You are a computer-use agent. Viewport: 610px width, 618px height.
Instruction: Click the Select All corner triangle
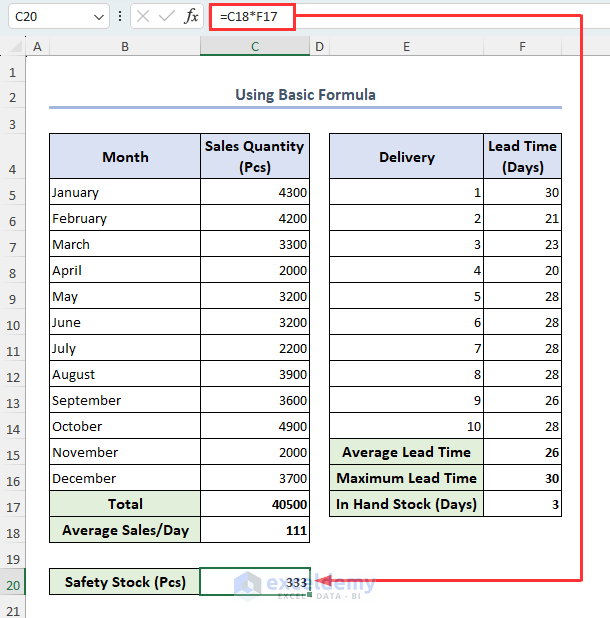[16, 47]
